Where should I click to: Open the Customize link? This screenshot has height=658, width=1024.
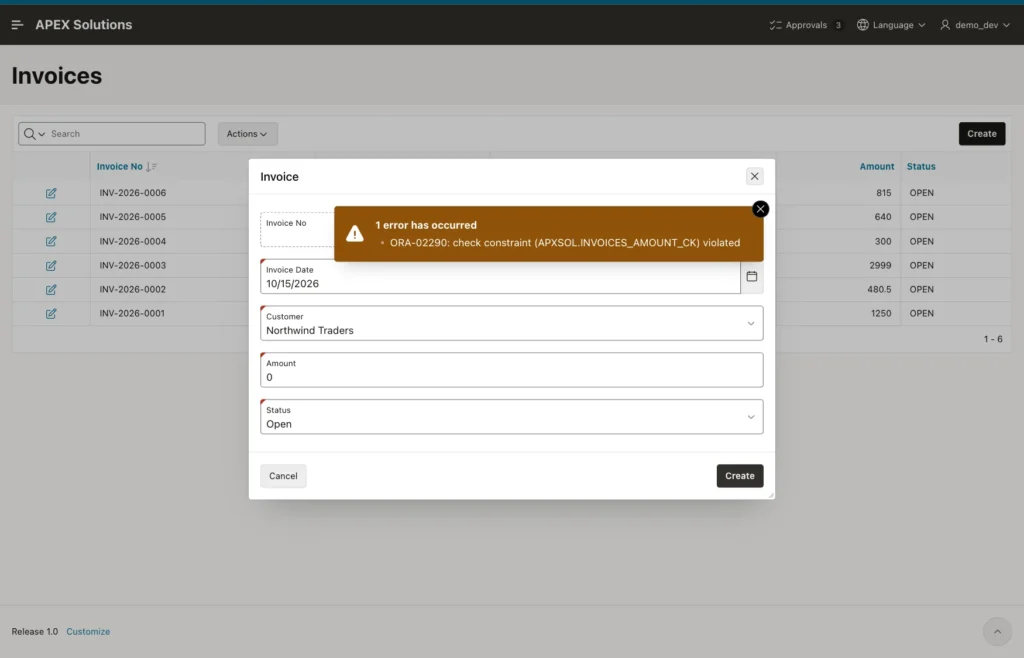click(88, 632)
